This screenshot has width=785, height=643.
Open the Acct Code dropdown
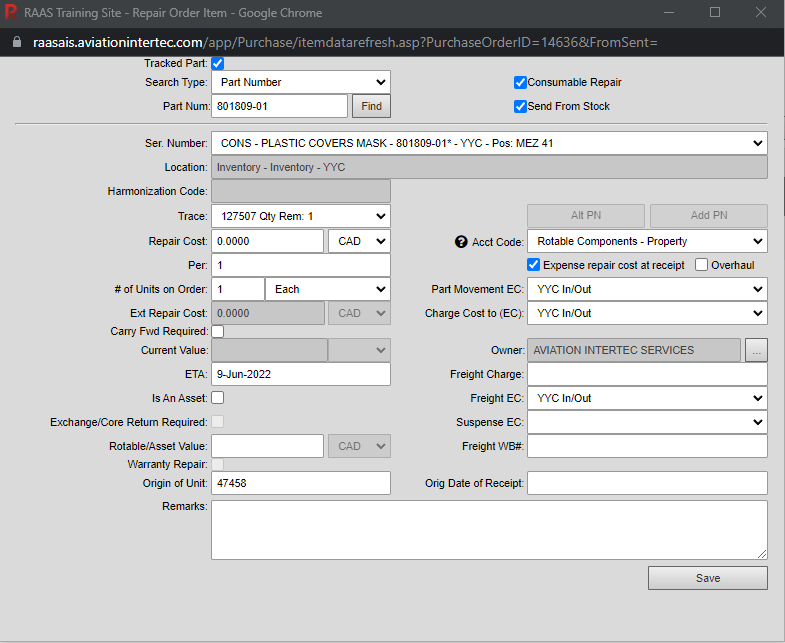(x=647, y=241)
